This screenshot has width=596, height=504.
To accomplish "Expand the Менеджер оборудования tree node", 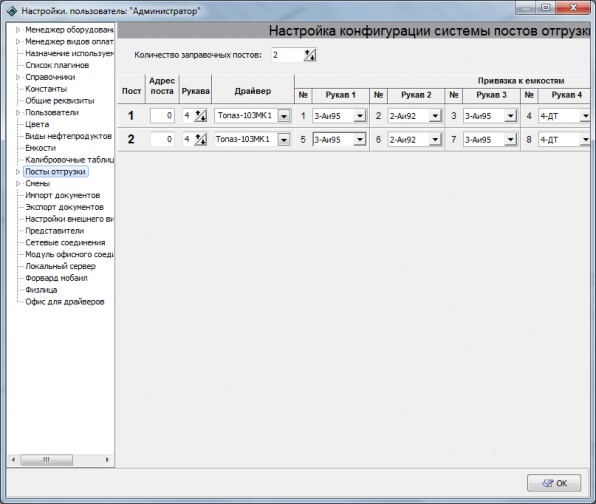I will point(17,30).
